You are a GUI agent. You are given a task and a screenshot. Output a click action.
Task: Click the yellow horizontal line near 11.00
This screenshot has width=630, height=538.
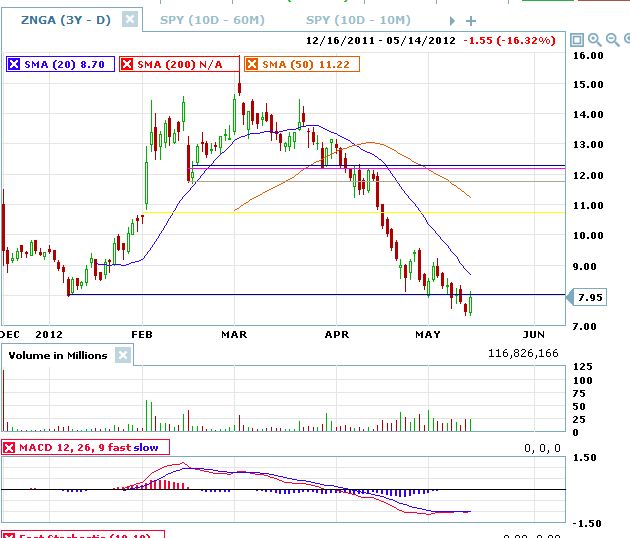tap(354, 213)
